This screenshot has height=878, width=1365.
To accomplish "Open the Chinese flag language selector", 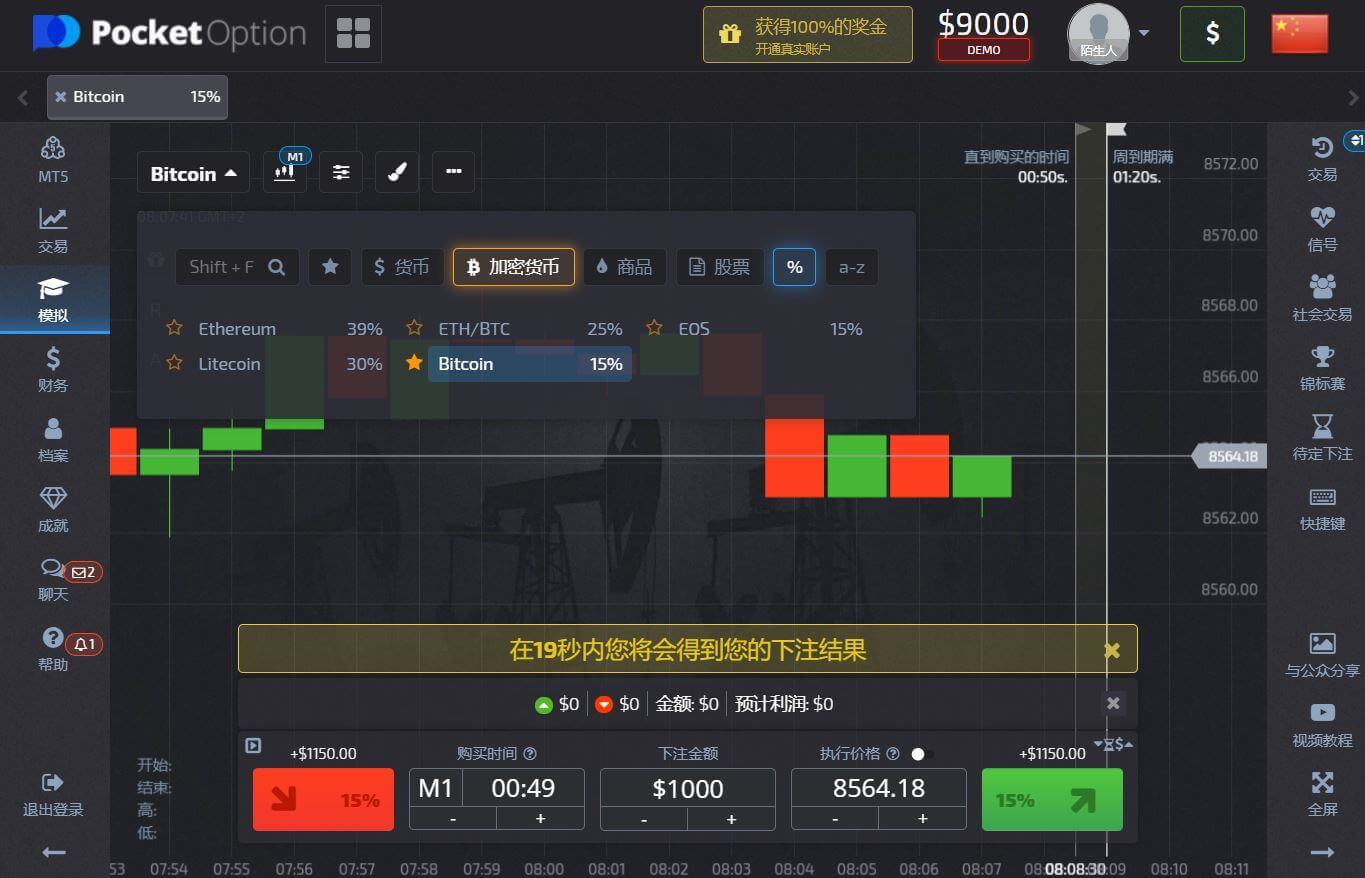I will click(x=1299, y=34).
